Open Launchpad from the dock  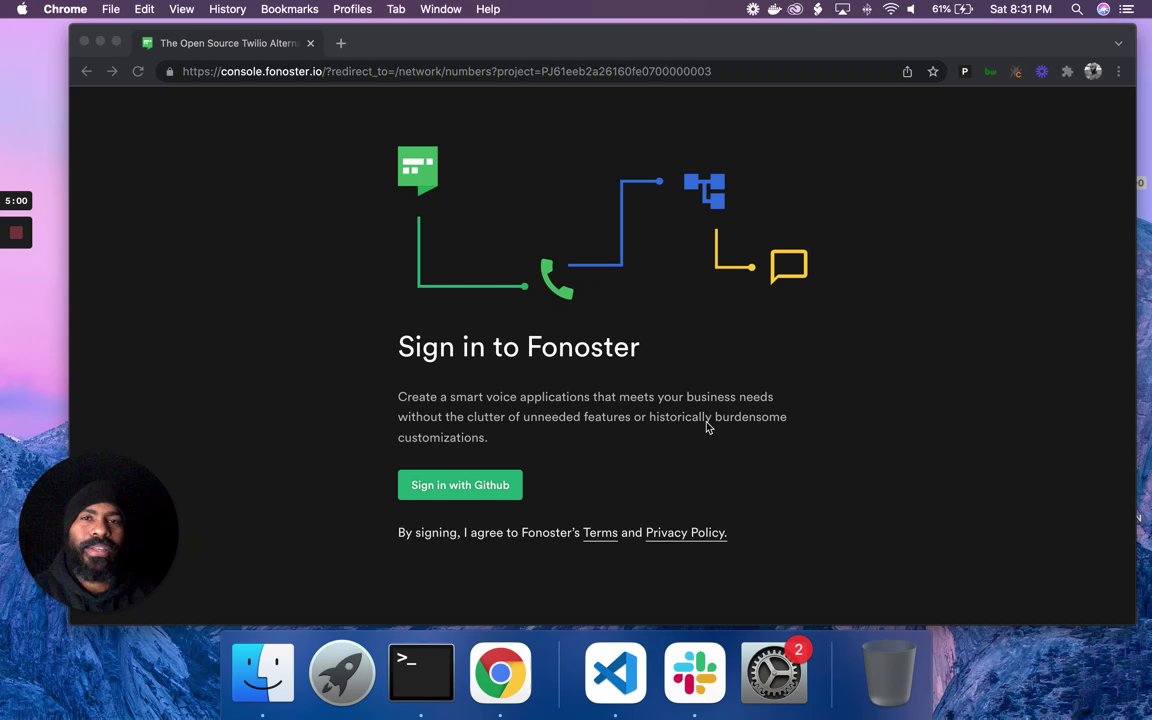[x=342, y=673]
